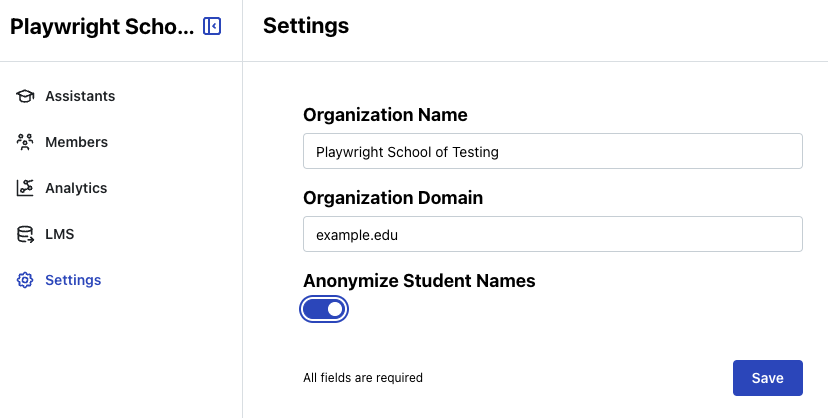Image resolution: width=828 pixels, height=418 pixels.
Task: Click the Settings page heading
Action: (306, 26)
